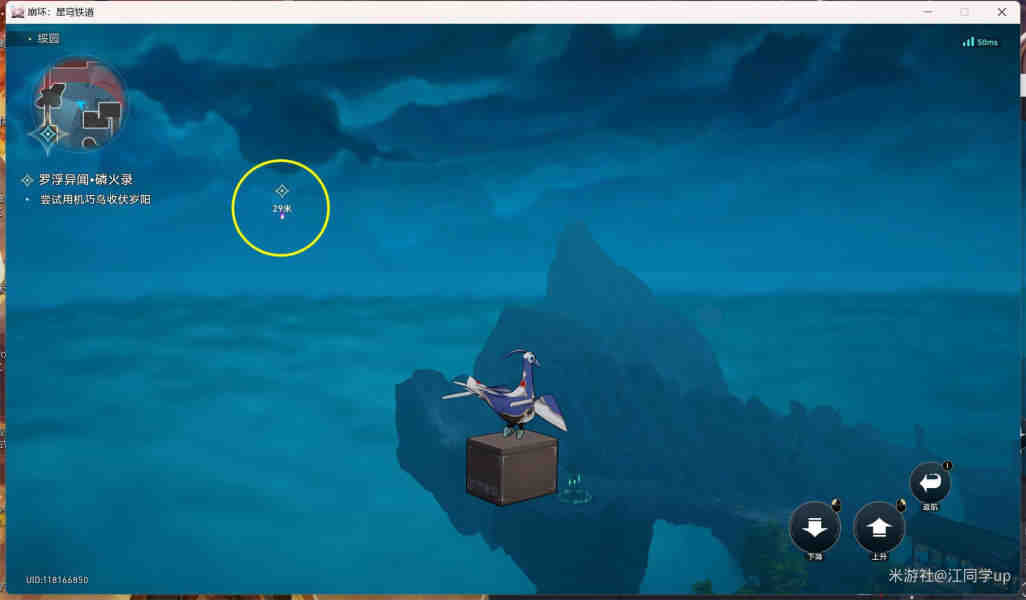Click the 绥园 location label
The height and width of the screenshot is (600, 1026).
tap(48, 38)
